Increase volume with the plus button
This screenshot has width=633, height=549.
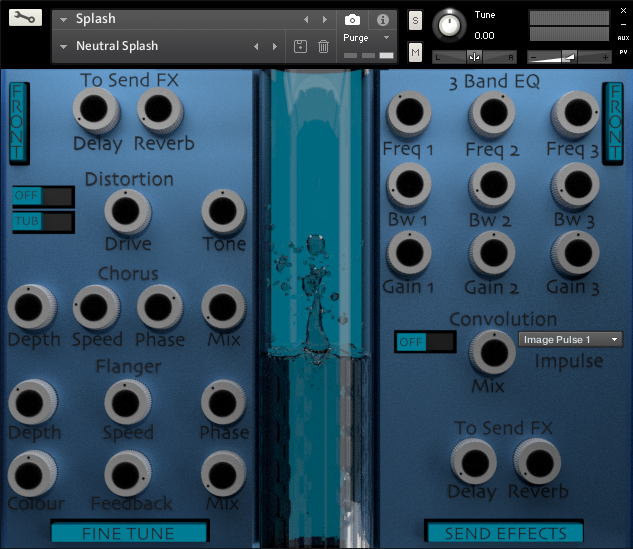(605, 58)
